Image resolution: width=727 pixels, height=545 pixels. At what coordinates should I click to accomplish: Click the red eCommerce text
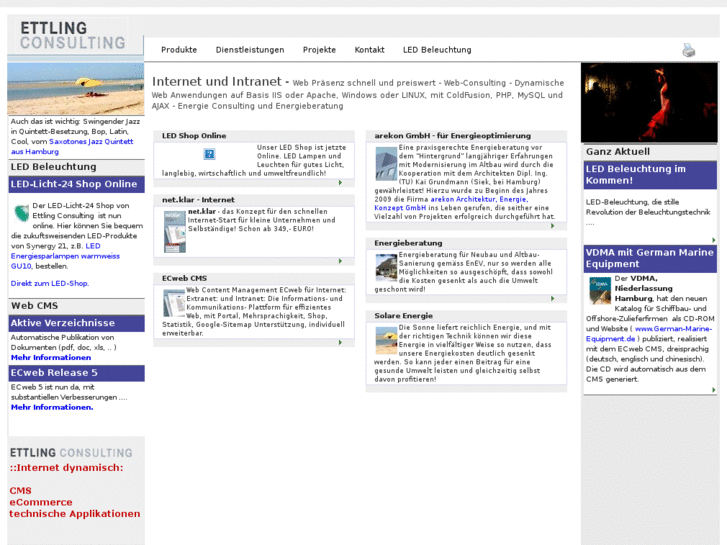pos(41,502)
